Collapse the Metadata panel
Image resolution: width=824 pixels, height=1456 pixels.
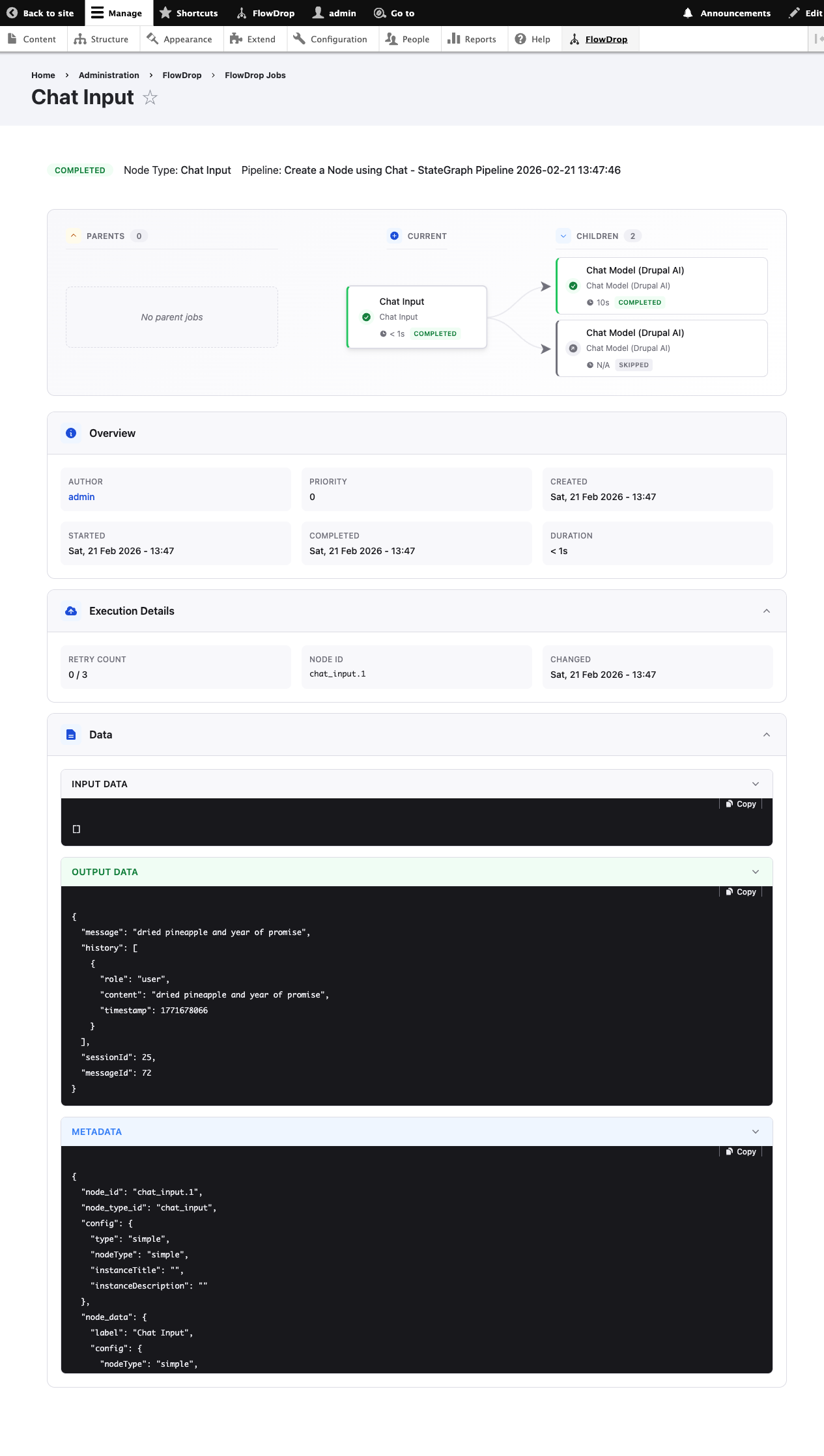(756, 1132)
